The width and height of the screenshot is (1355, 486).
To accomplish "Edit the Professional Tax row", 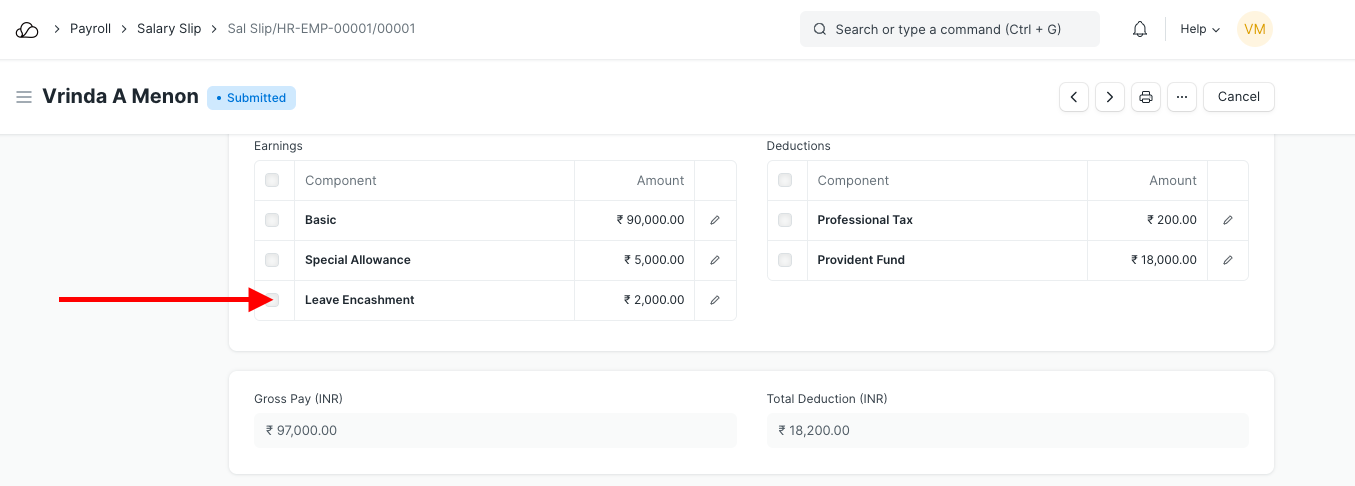I will coord(1228,220).
